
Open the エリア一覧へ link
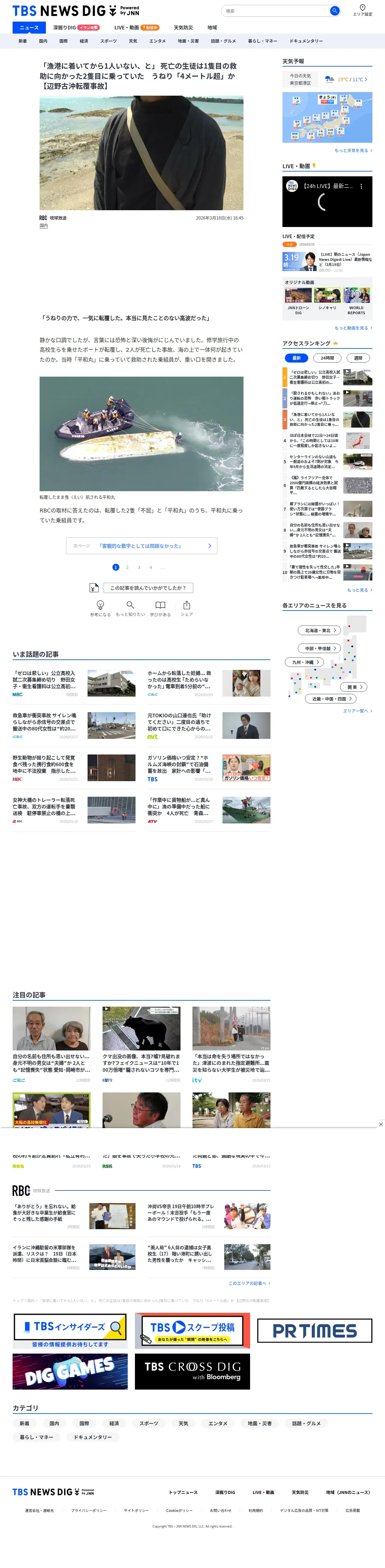358,711
